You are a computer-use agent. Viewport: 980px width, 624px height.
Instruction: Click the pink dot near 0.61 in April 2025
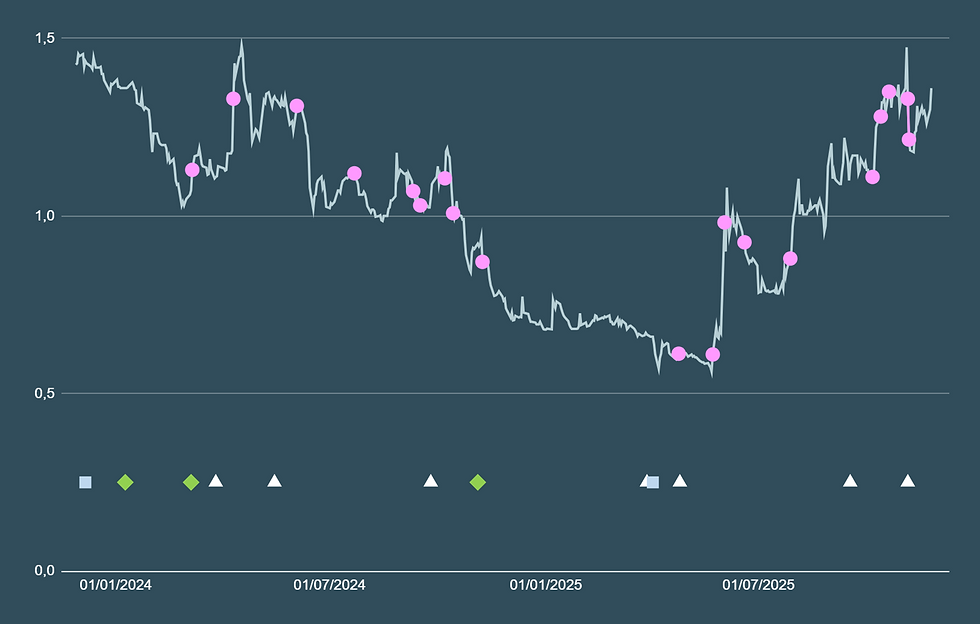(679, 354)
